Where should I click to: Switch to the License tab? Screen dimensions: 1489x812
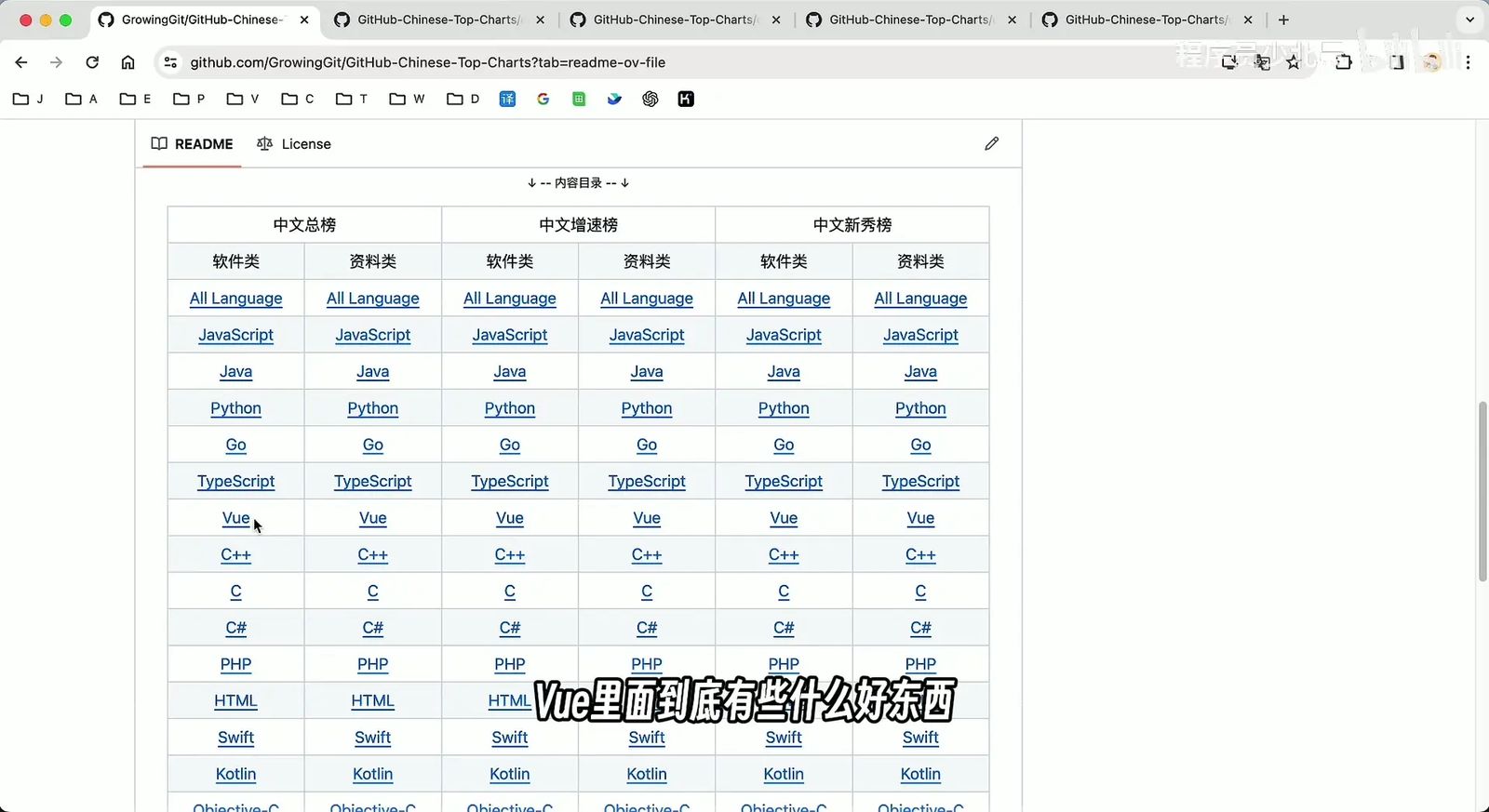294,144
